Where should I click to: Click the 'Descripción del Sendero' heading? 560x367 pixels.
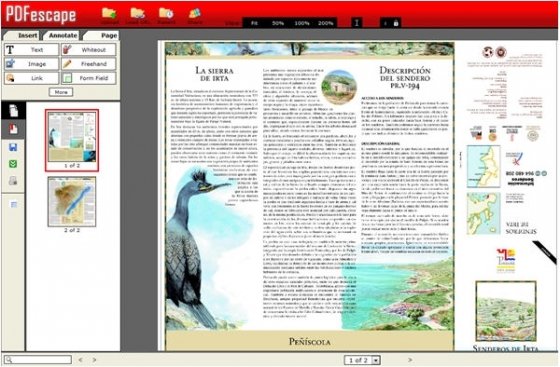pos(405,77)
